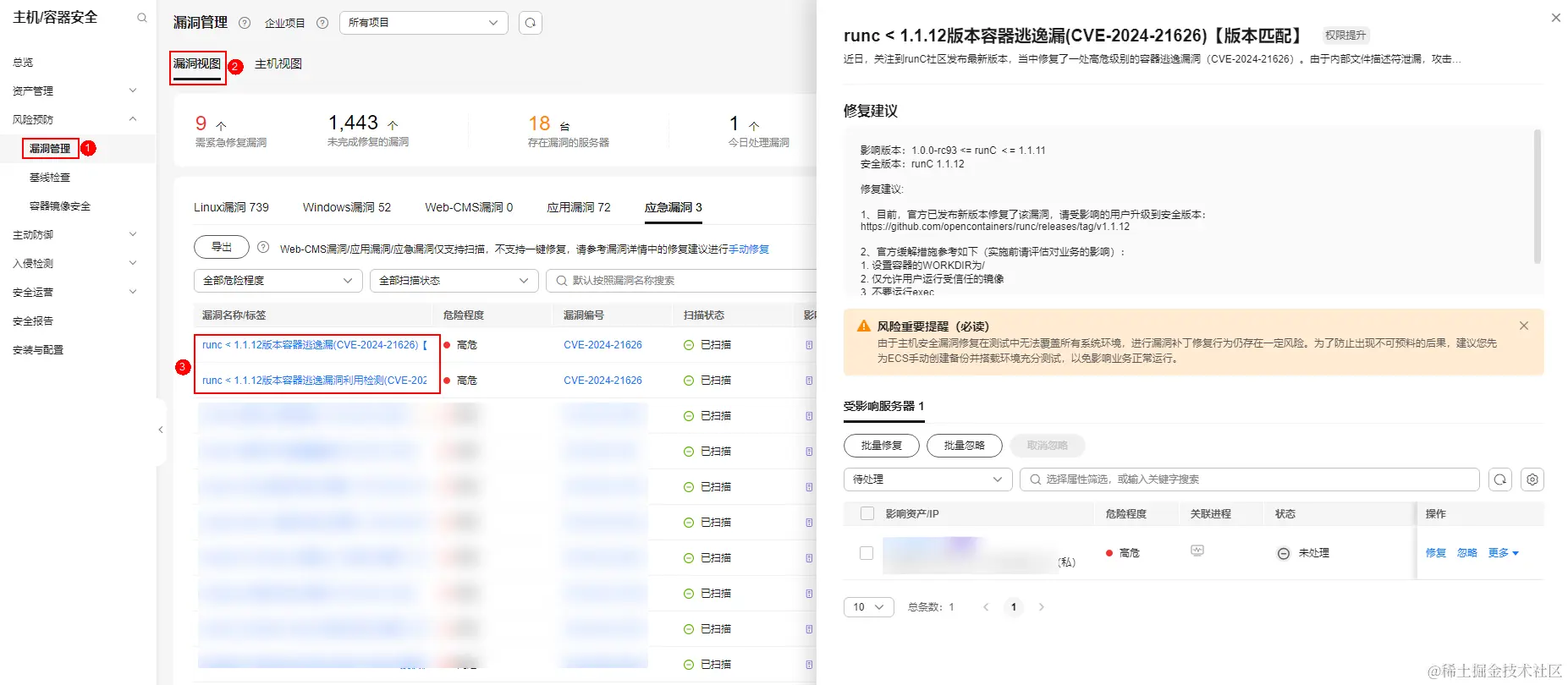Switch to 漏洞视图 tab
The image size is (1568, 685).
[x=197, y=63]
